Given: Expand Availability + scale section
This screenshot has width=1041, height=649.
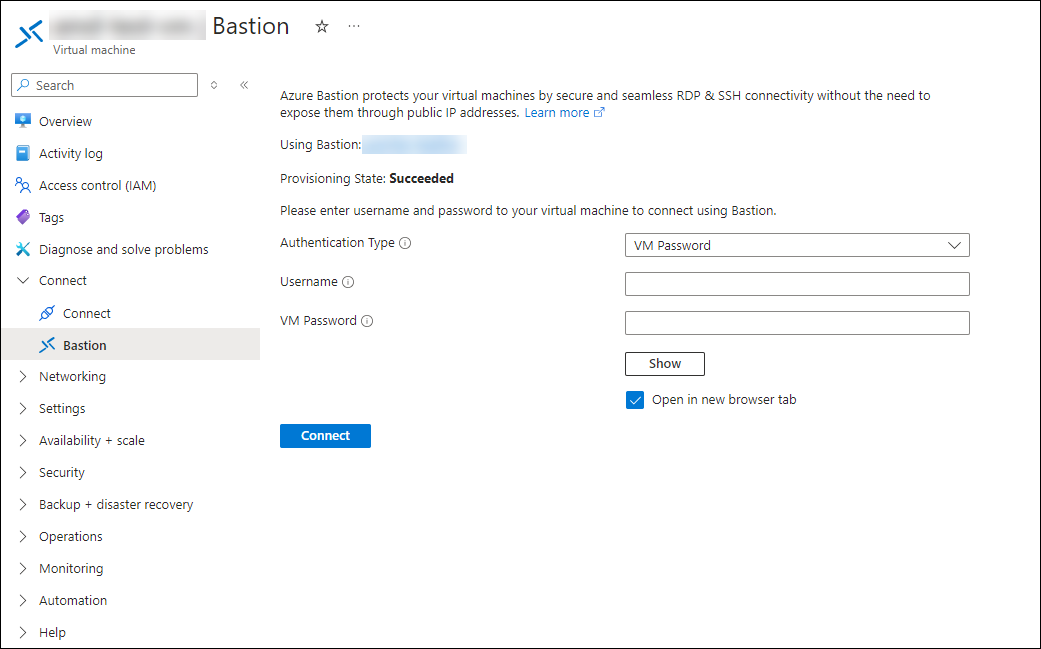Looking at the screenshot, I should click(x=23, y=440).
